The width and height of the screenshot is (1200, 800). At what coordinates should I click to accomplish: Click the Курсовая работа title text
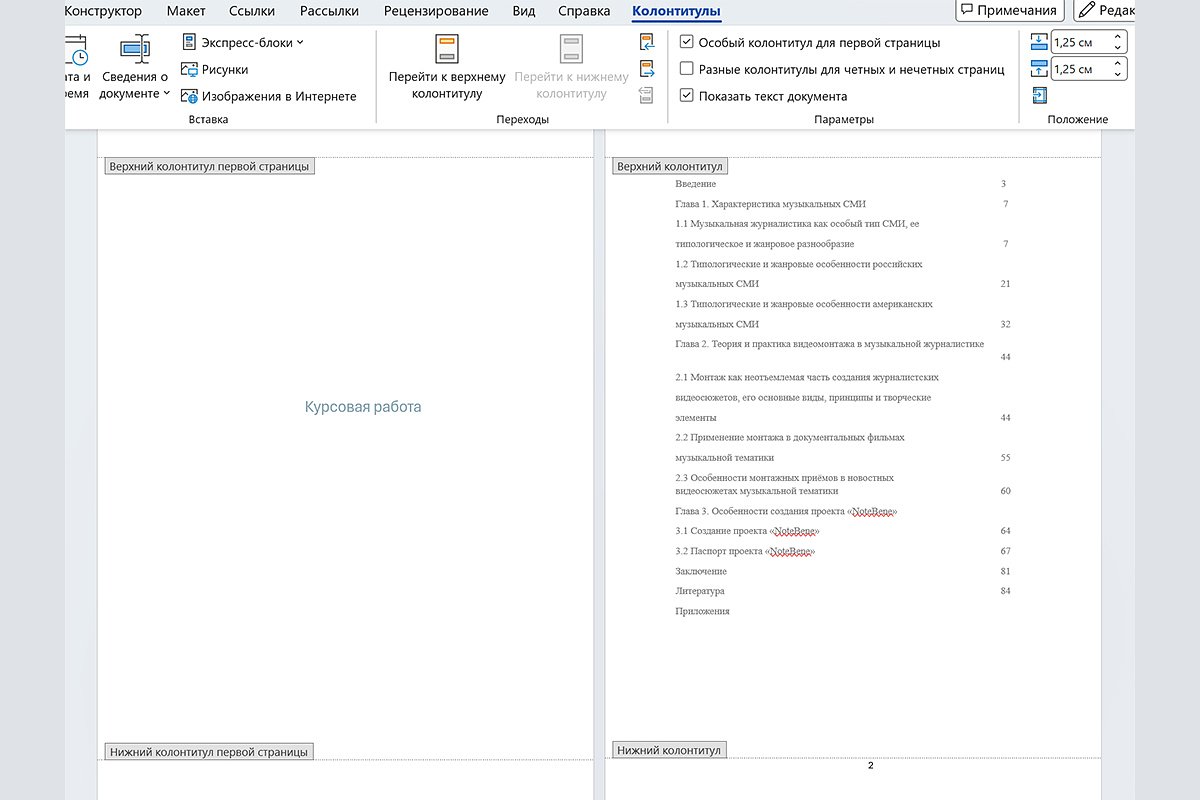coord(363,407)
